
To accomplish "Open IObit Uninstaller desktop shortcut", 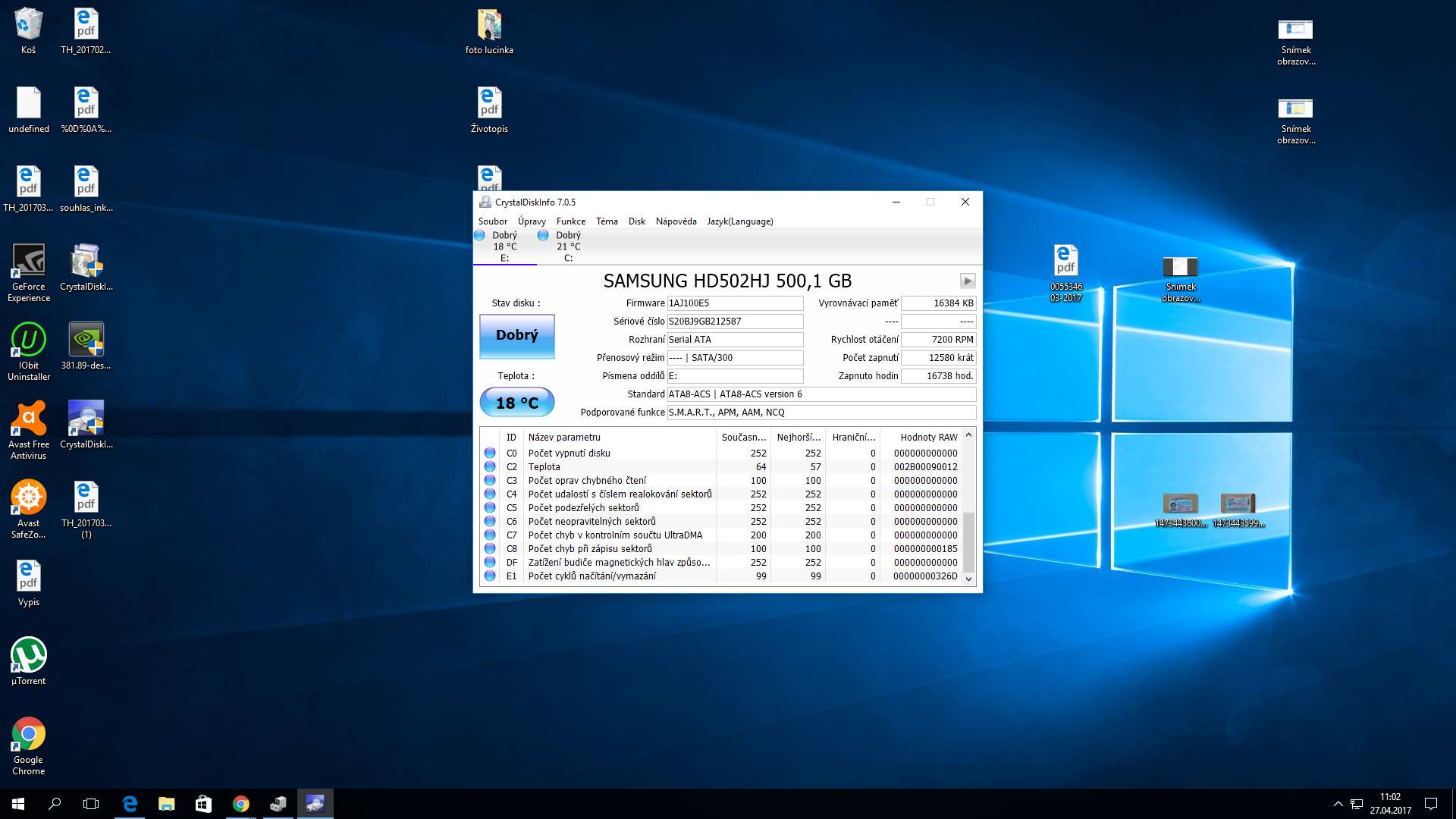I will pyautogui.click(x=28, y=351).
